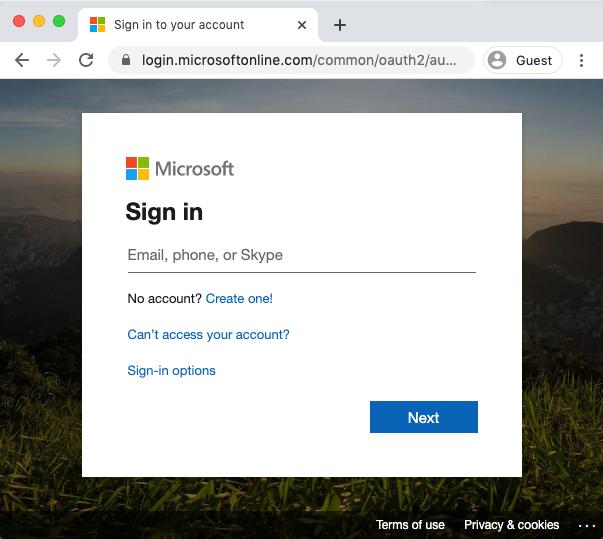Click the Guest profile button
603x539 pixels.
[x=522, y=60]
